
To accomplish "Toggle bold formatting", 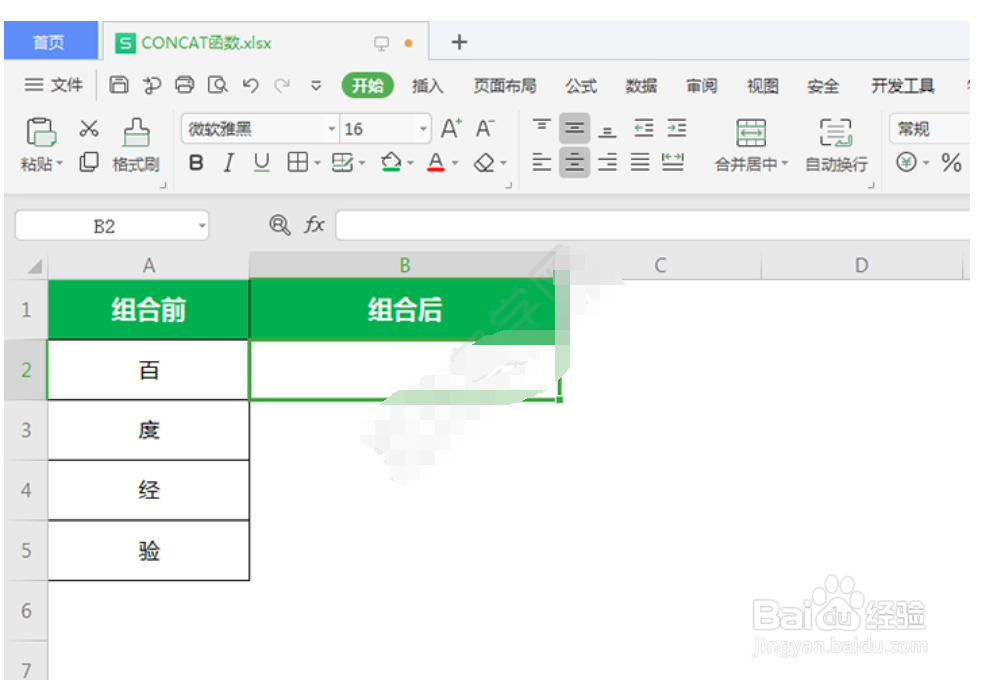I will 196,162.
